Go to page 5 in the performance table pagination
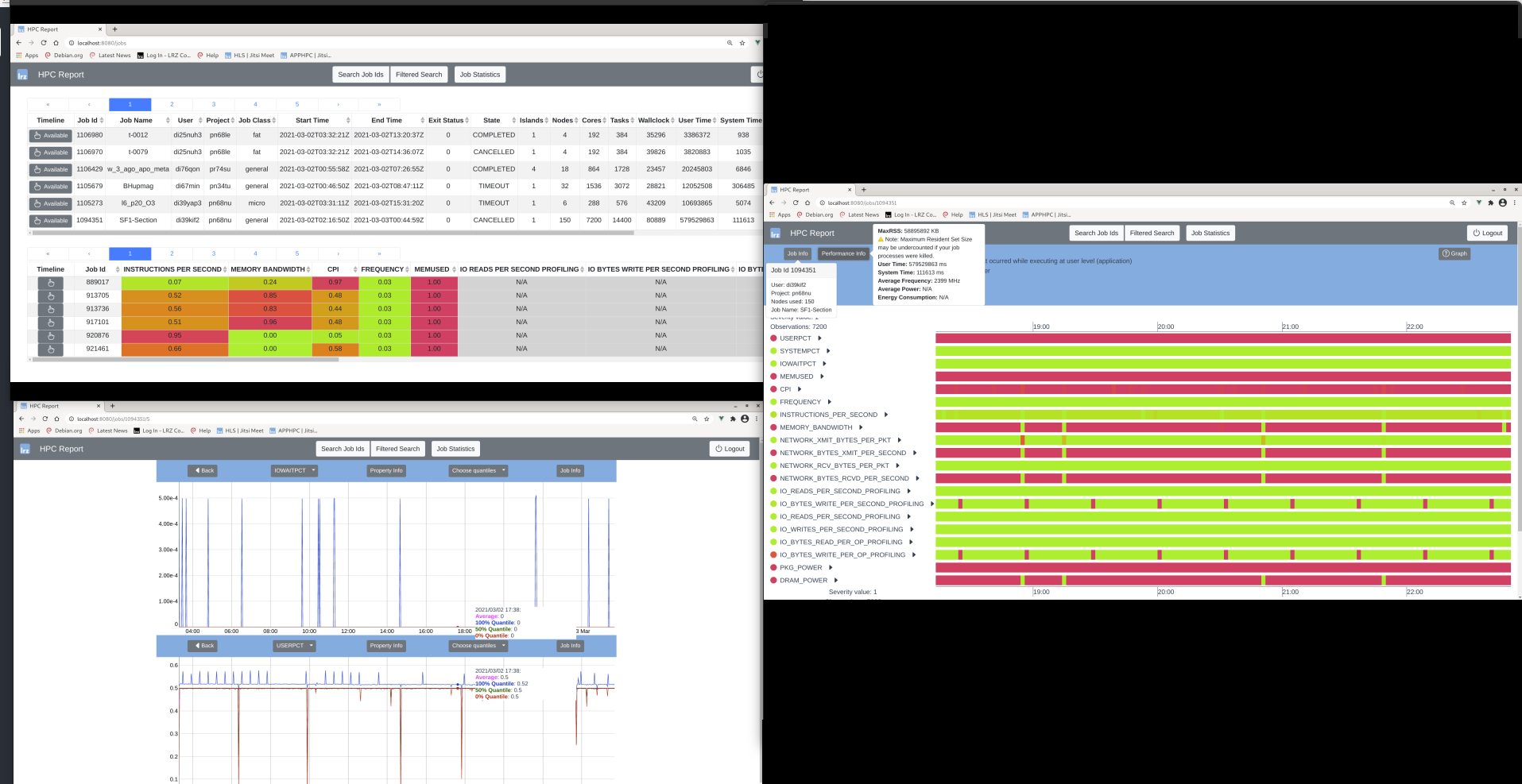The width and height of the screenshot is (1522, 784). [297, 253]
